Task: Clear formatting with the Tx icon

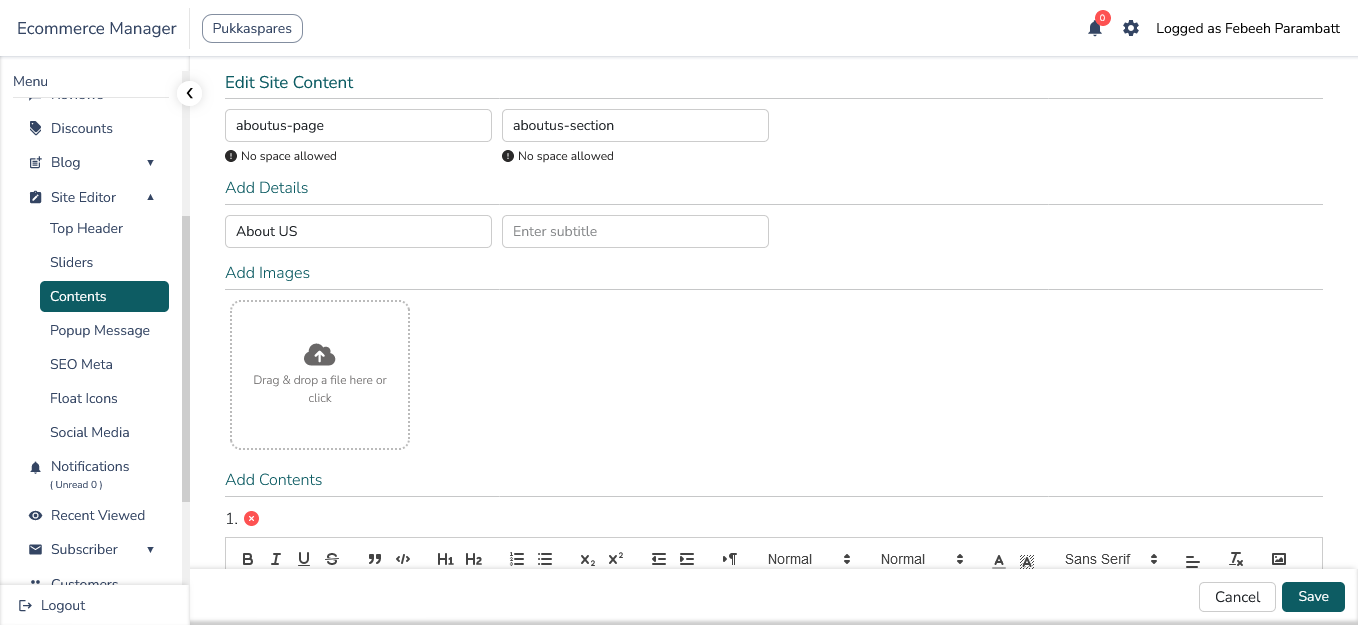Action: [1236, 559]
